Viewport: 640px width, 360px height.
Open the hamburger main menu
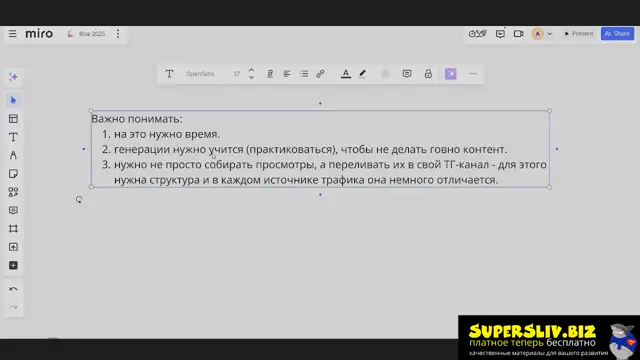tap(13, 33)
